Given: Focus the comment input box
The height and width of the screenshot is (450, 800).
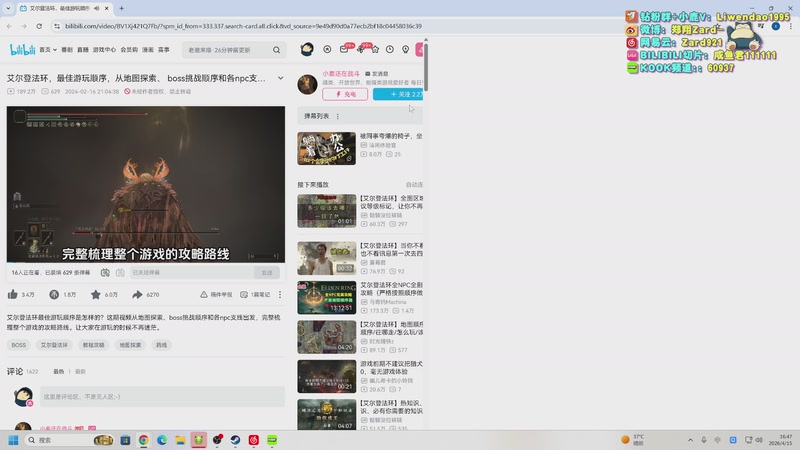Looking at the screenshot, I should (162, 396).
